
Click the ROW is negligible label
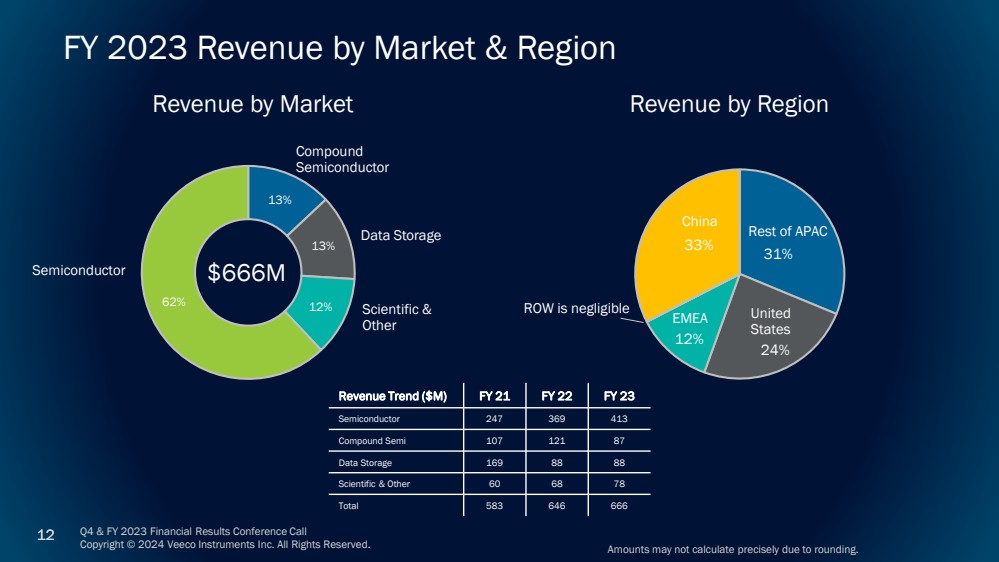point(576,309)
